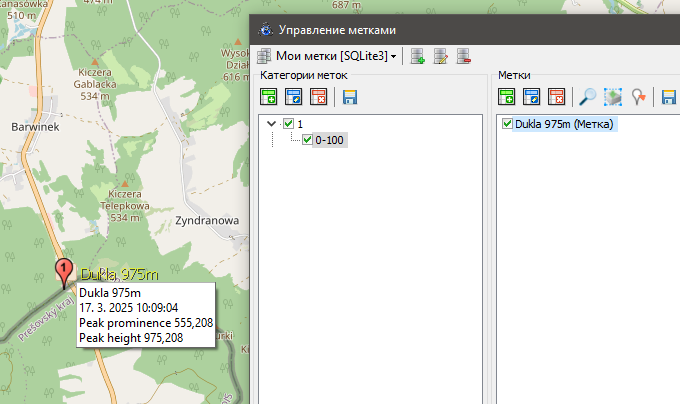Edit the selected placemark

tap(532, 97)
